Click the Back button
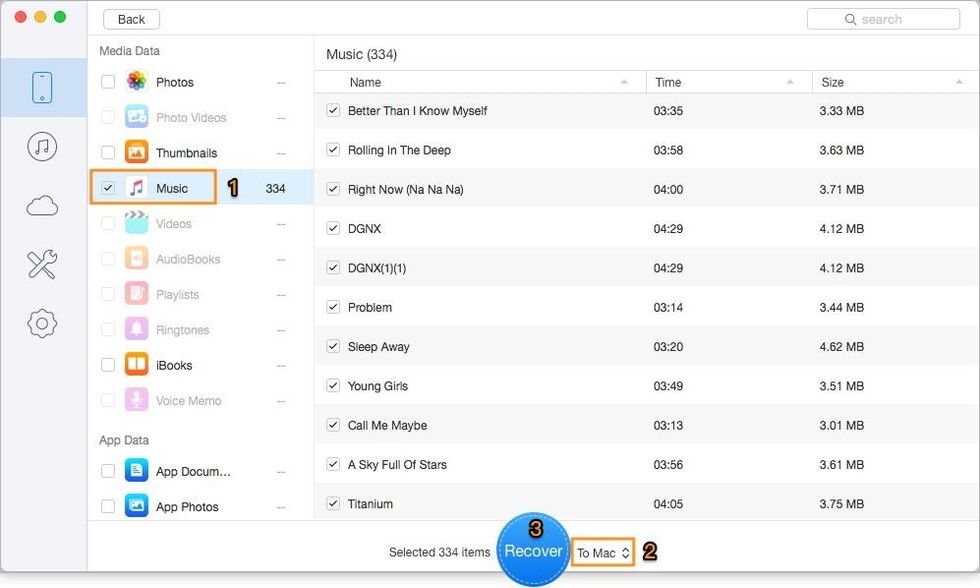Screen dimensions: 980x588 [130, 18]
